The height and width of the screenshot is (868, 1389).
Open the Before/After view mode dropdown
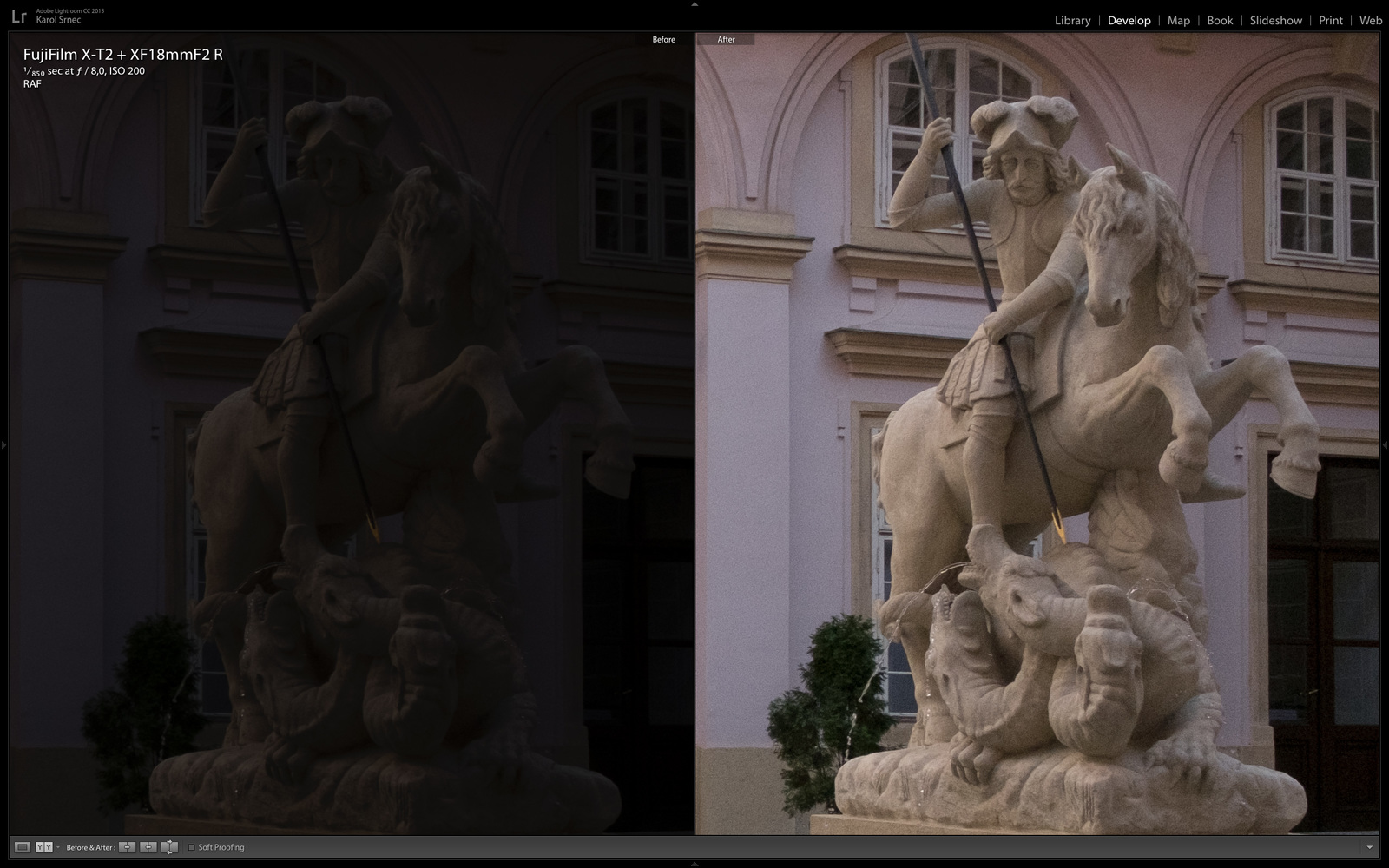coord(58,847)
